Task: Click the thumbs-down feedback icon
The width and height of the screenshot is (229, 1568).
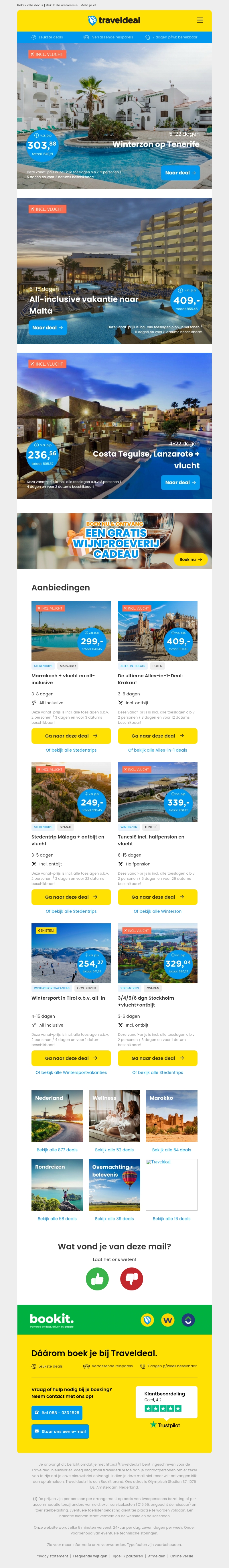Action: 132,1279
